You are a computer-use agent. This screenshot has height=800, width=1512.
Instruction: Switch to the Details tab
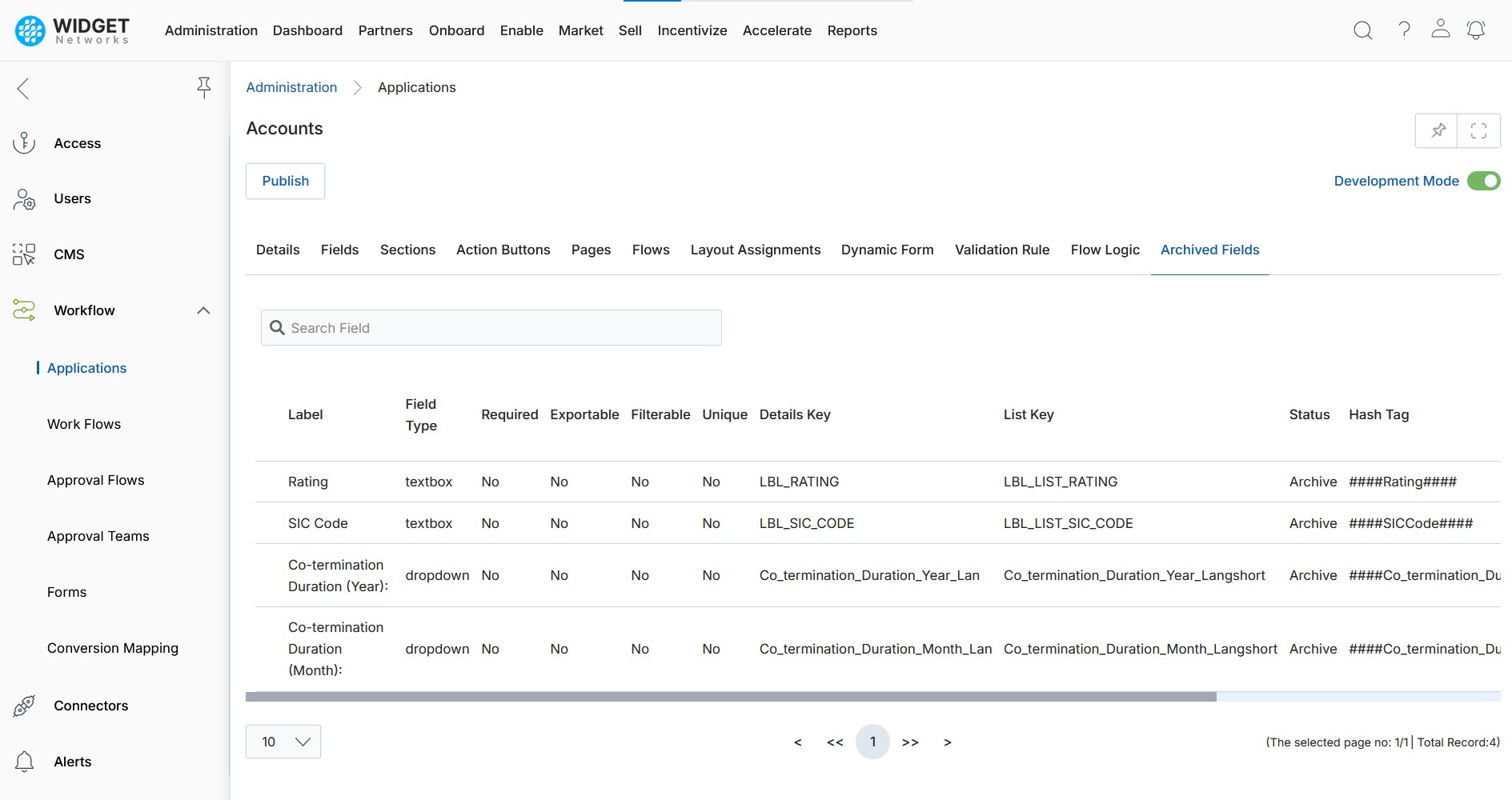pos(278,250)
